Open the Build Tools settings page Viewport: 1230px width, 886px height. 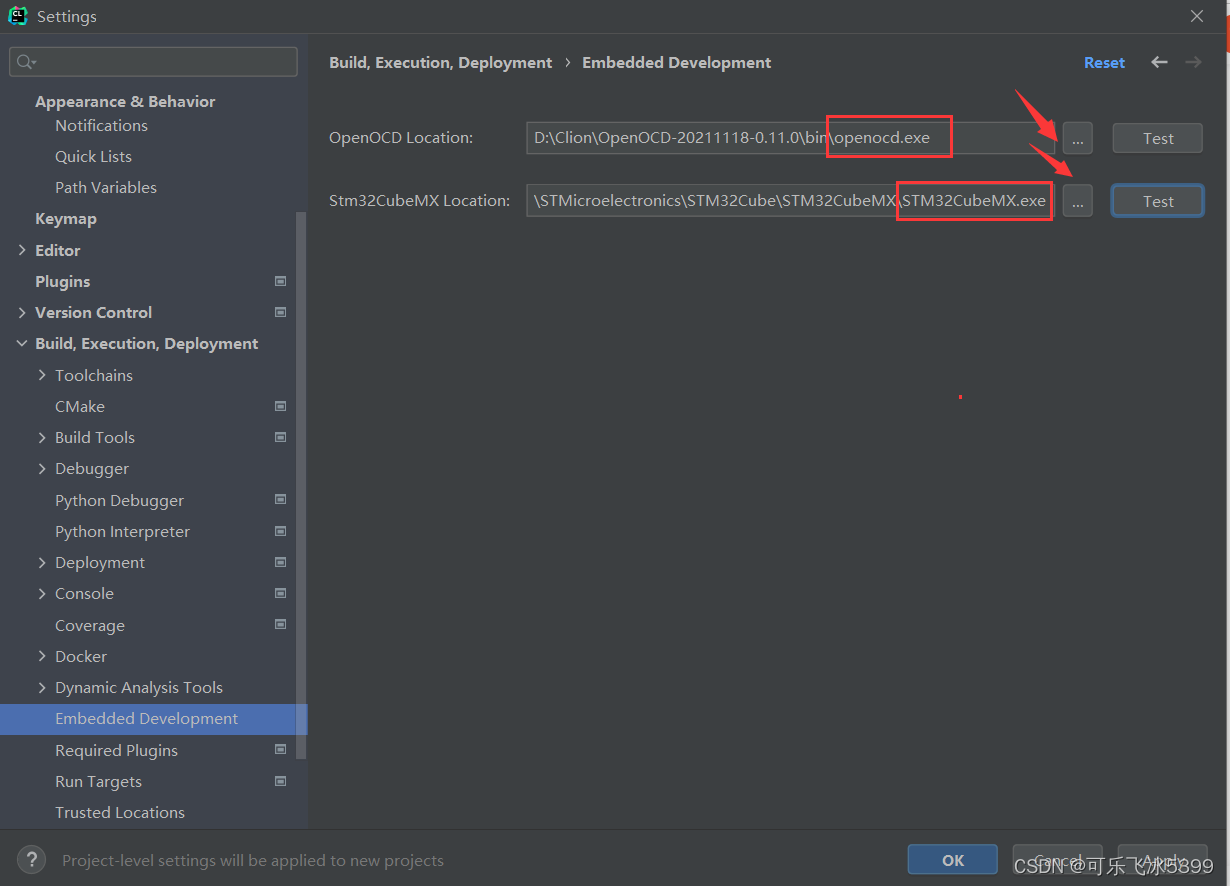pos(95,437)
